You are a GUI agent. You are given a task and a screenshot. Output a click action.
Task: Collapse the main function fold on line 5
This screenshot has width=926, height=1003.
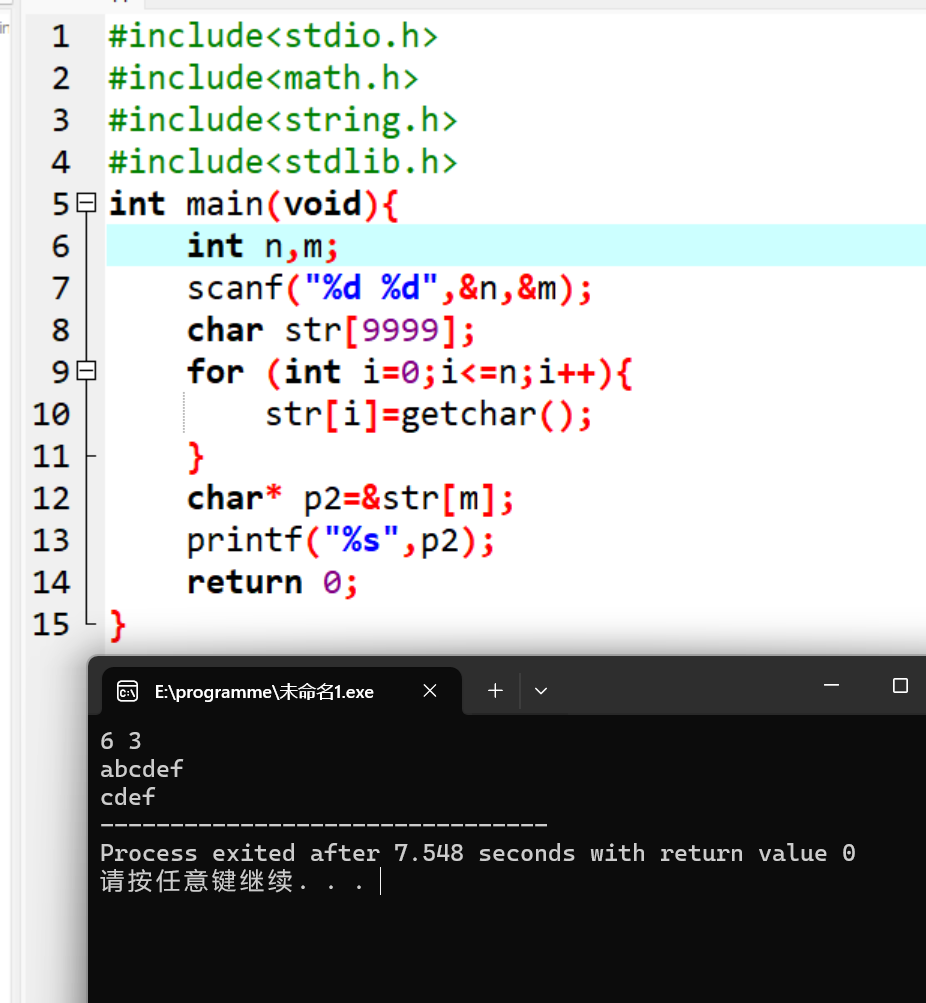coord(86,203)
